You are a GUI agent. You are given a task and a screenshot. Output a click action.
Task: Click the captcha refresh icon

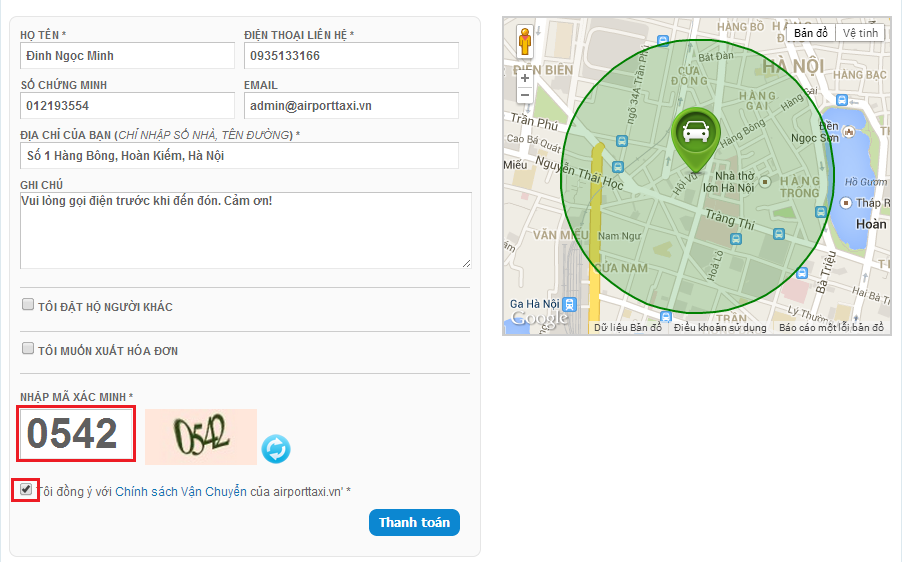[276, 449]
